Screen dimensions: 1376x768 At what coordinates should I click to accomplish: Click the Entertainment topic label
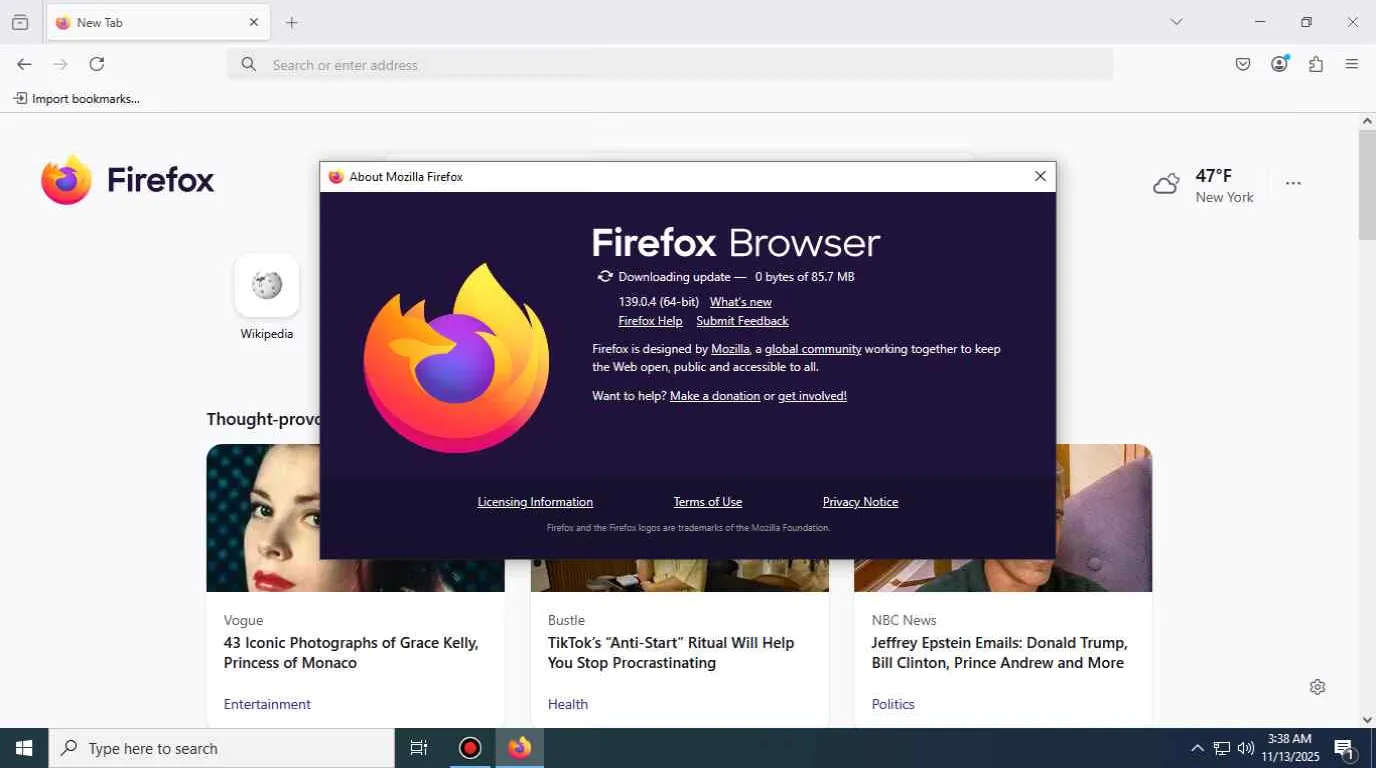pyautogui.click(x=267, y=704)
